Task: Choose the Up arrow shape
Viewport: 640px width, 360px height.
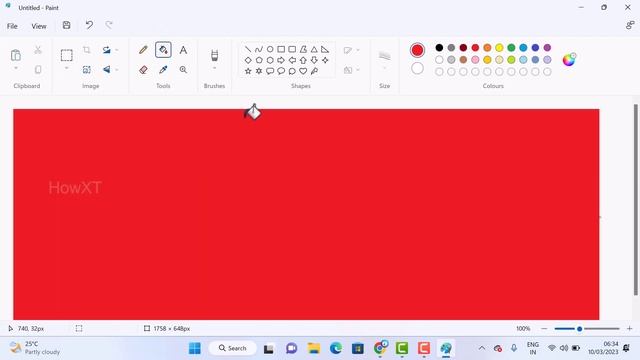Action: [x=303, y=60]
